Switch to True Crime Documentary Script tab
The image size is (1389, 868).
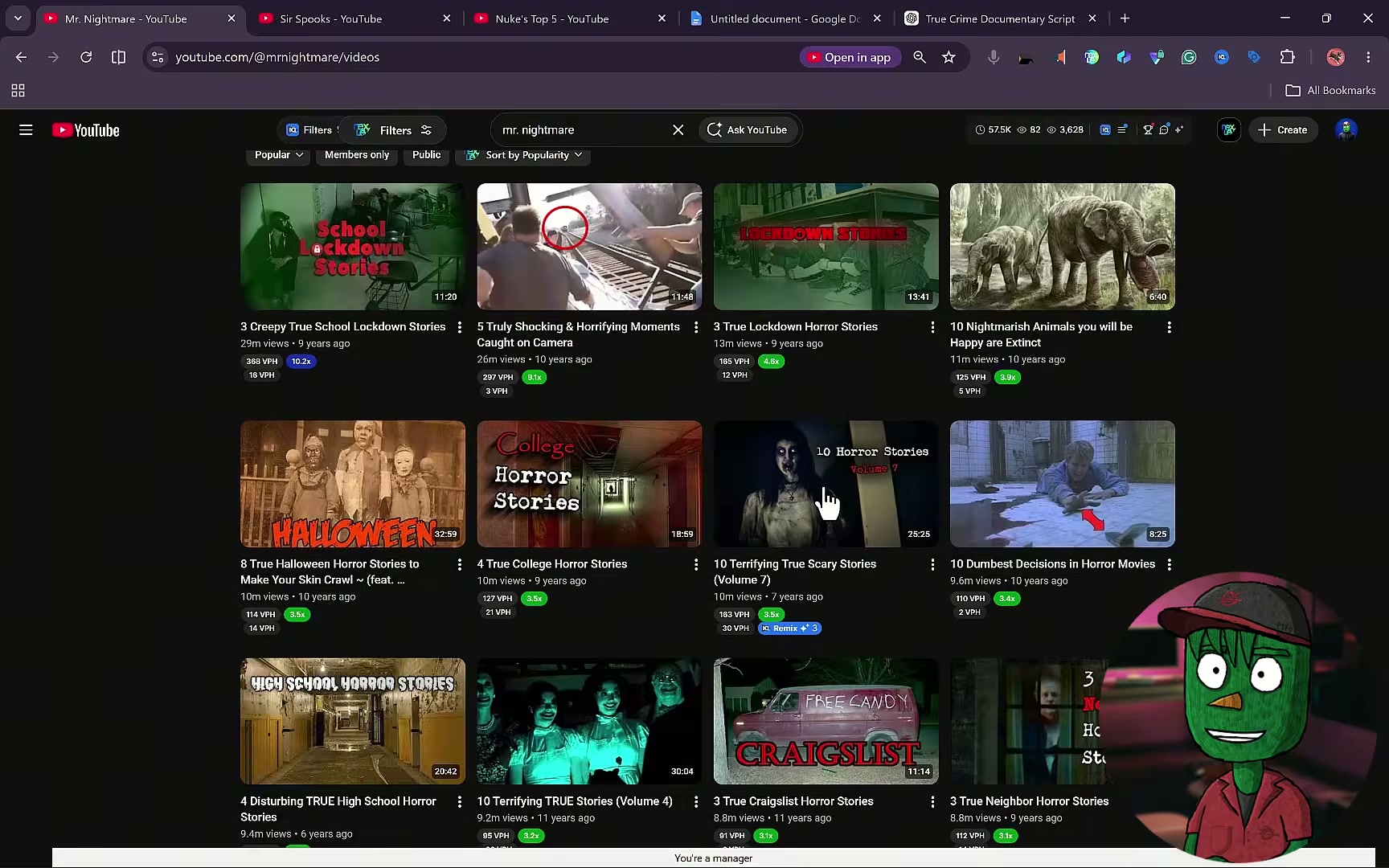(x=999, y=18)
